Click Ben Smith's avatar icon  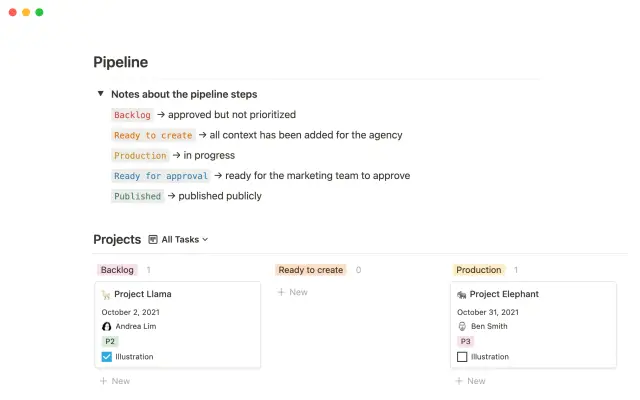(x=462, y=327)
